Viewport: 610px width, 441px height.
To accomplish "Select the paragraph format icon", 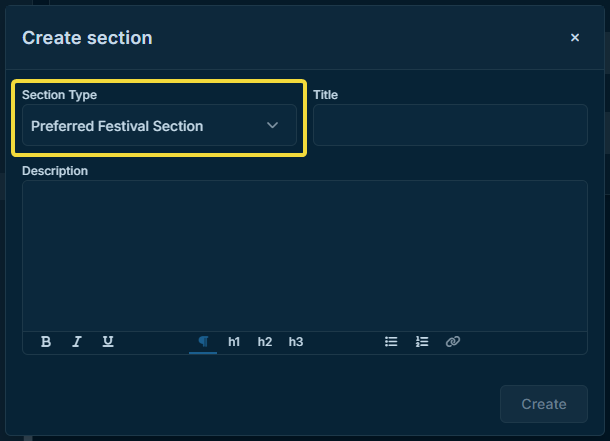I will pyautogui.click(x=203, y=342).
